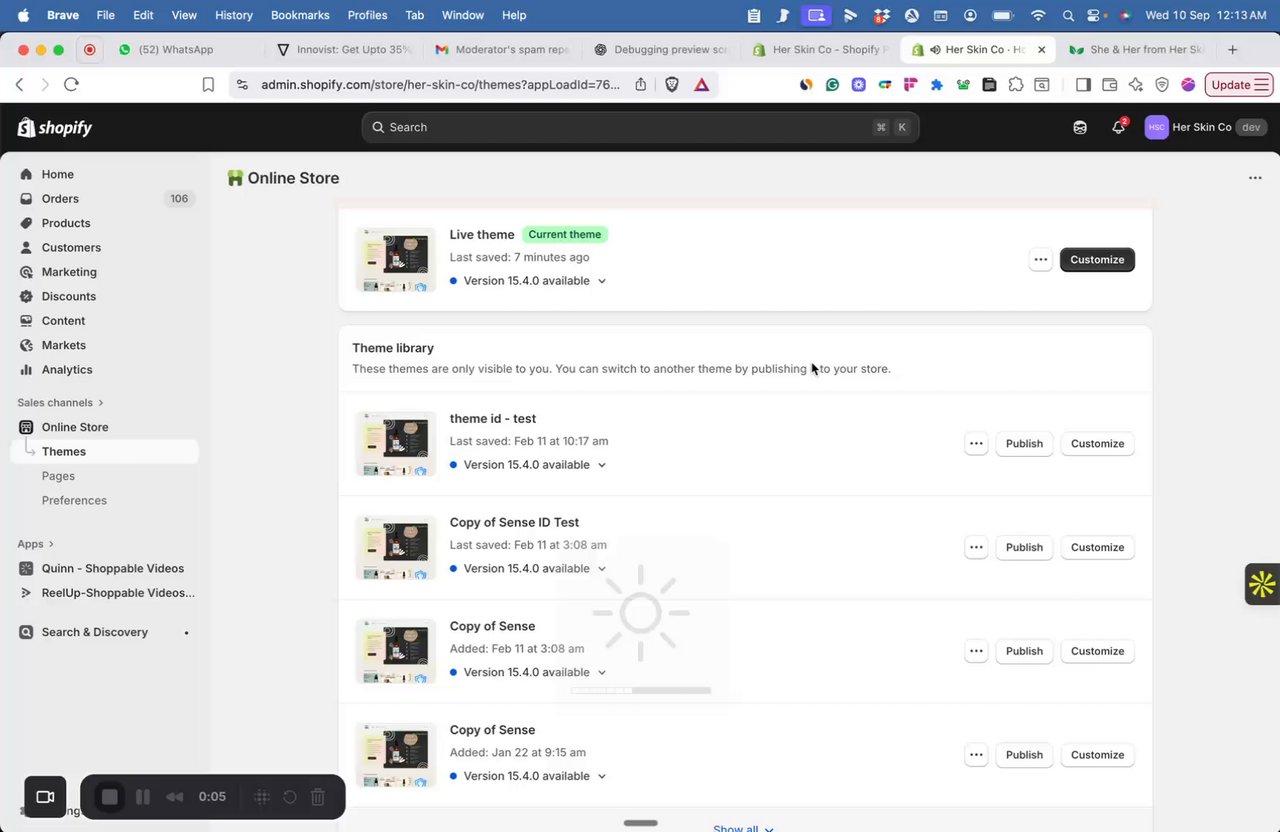Click the browser Update button
The image size is (1280, 832).
[1239, 85]
